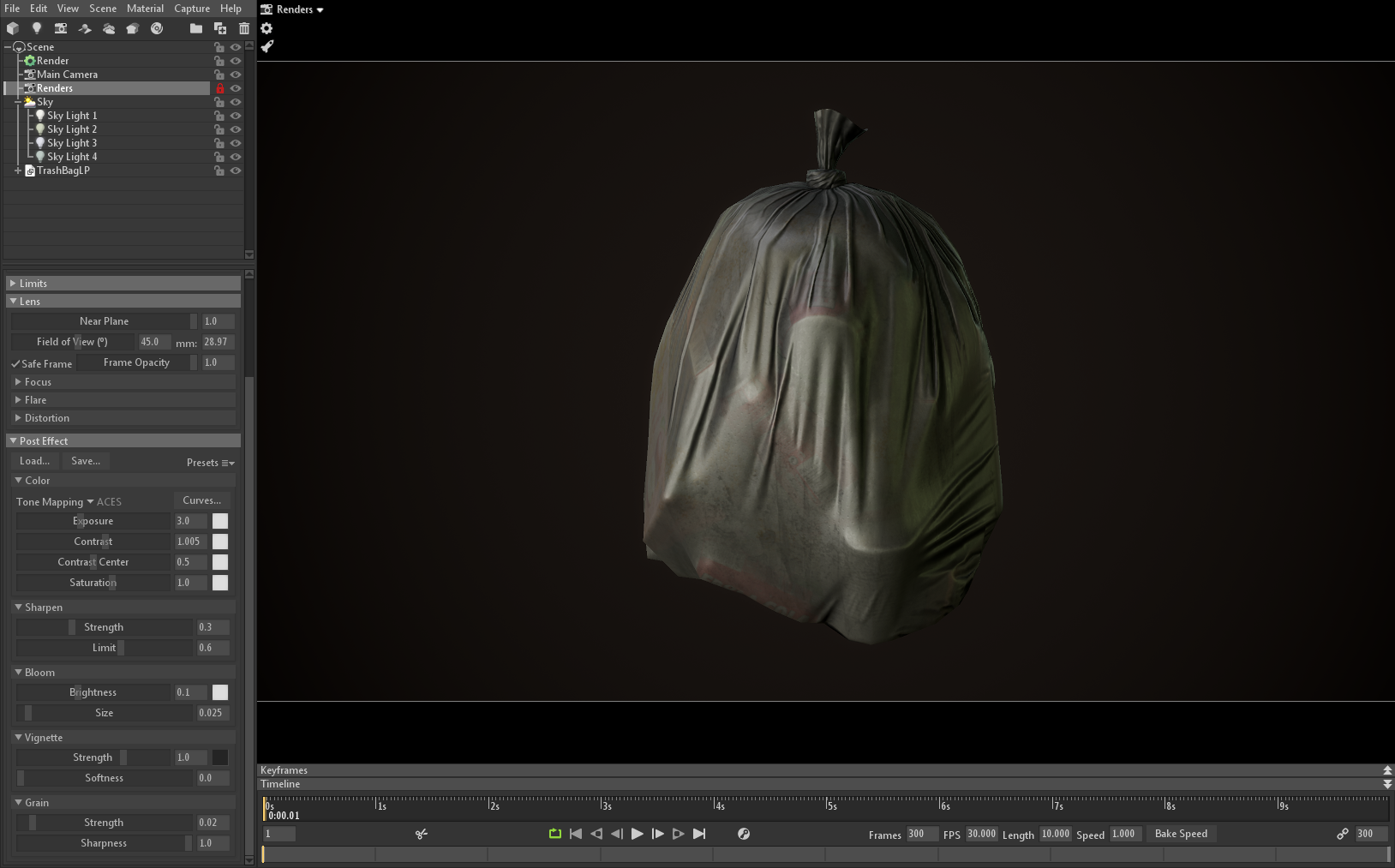Viewport: 1395px width, 868px height.
Task: Toggle the red lock on Renders camera
Action: click(220, 88)
